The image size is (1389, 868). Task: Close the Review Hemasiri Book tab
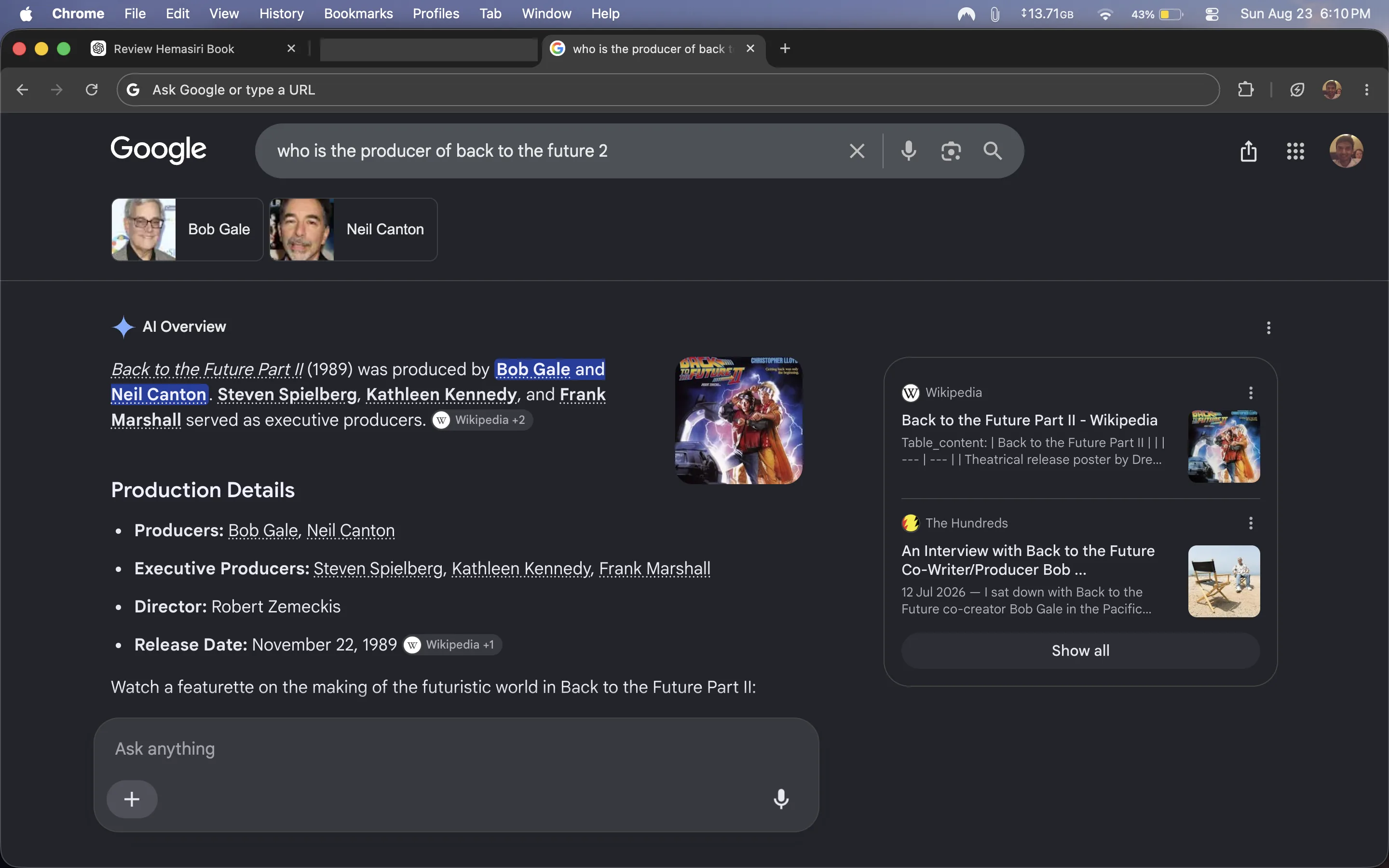coord(291,49)
